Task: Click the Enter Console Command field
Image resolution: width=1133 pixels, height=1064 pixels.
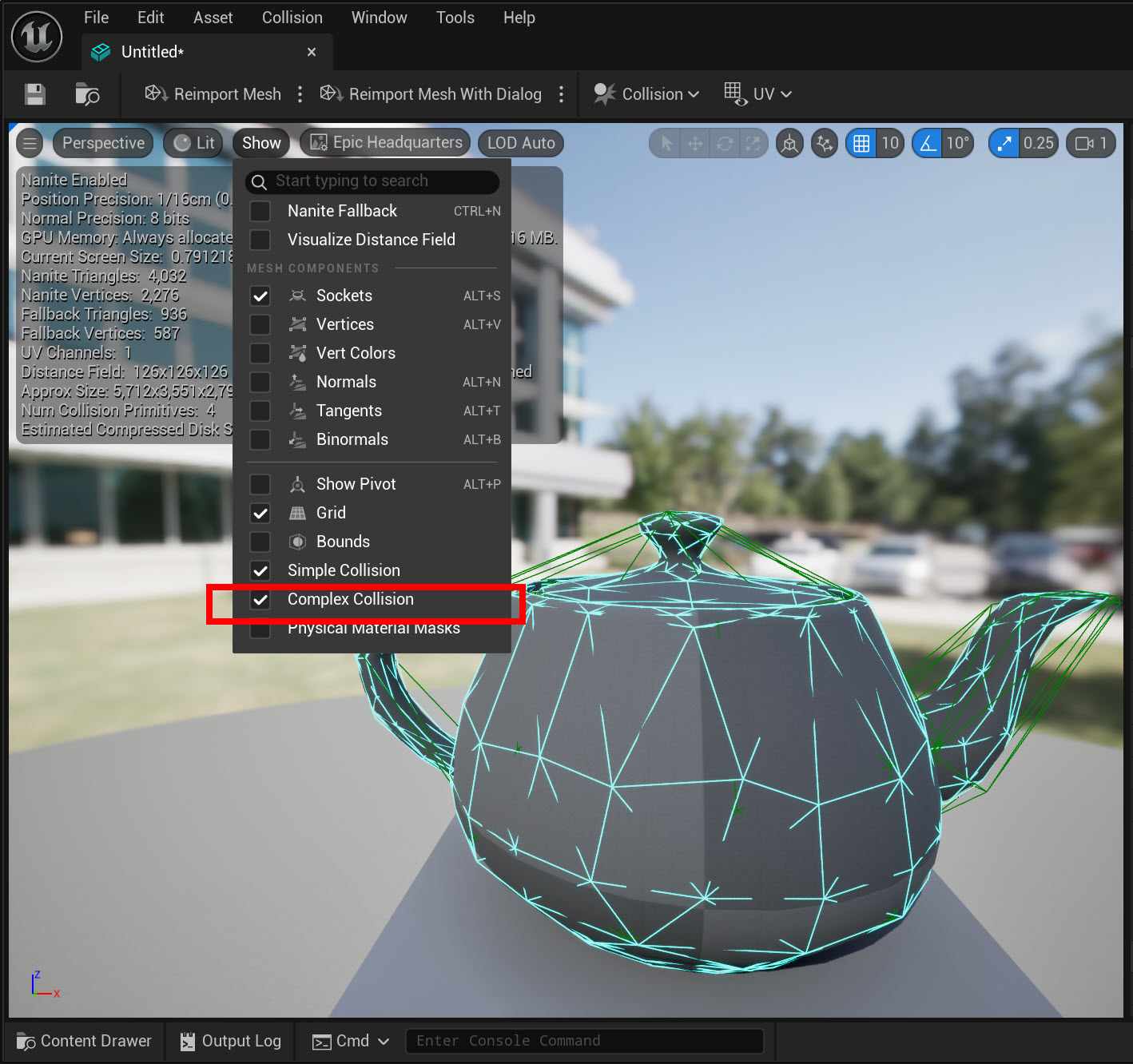Action: (585, 1041)
